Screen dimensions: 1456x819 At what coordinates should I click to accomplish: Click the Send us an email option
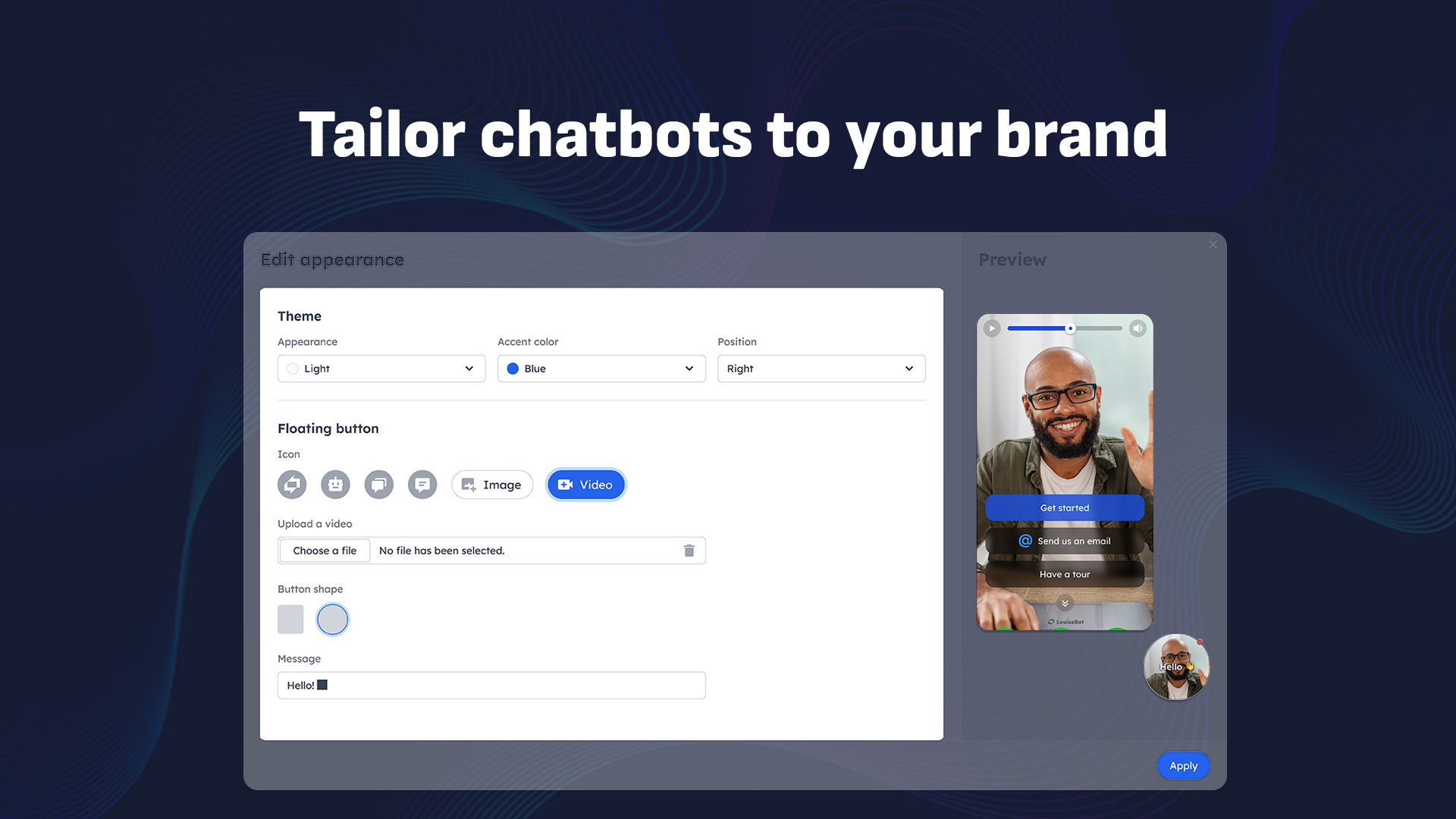(x=1063, y=541)
